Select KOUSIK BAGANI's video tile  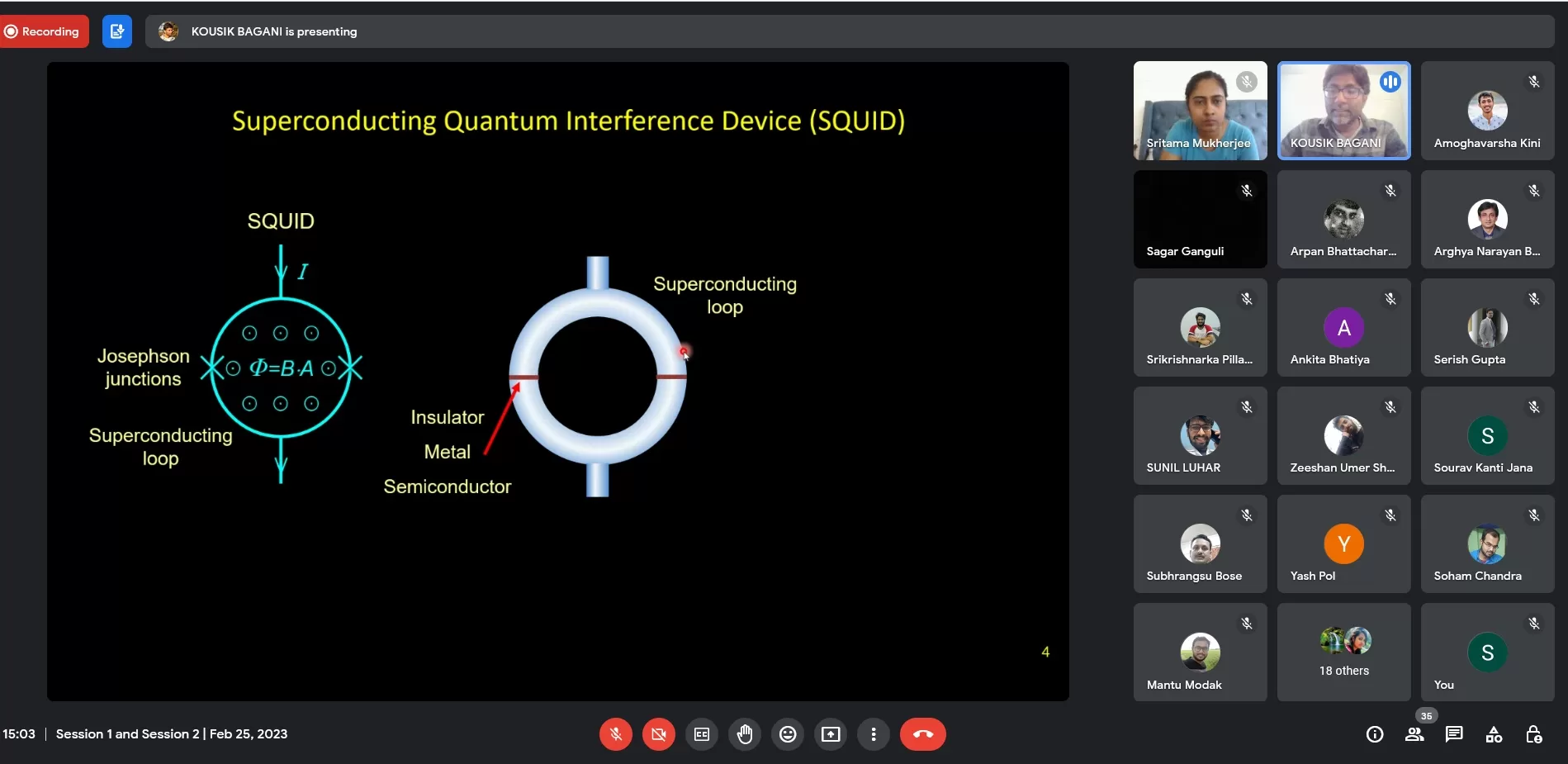1344,111
